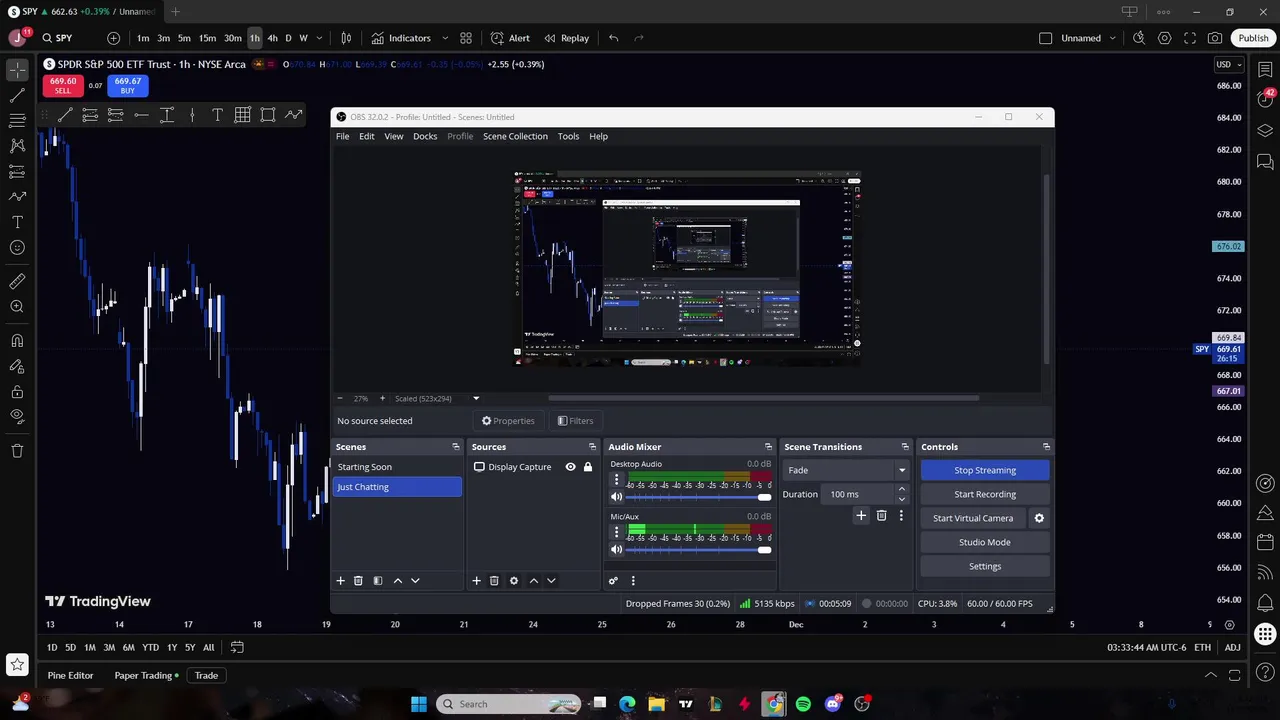Viewport: 1280px width, 720px height.
Task: Click the Studio Mode button
Action: (x=985, y=542)
